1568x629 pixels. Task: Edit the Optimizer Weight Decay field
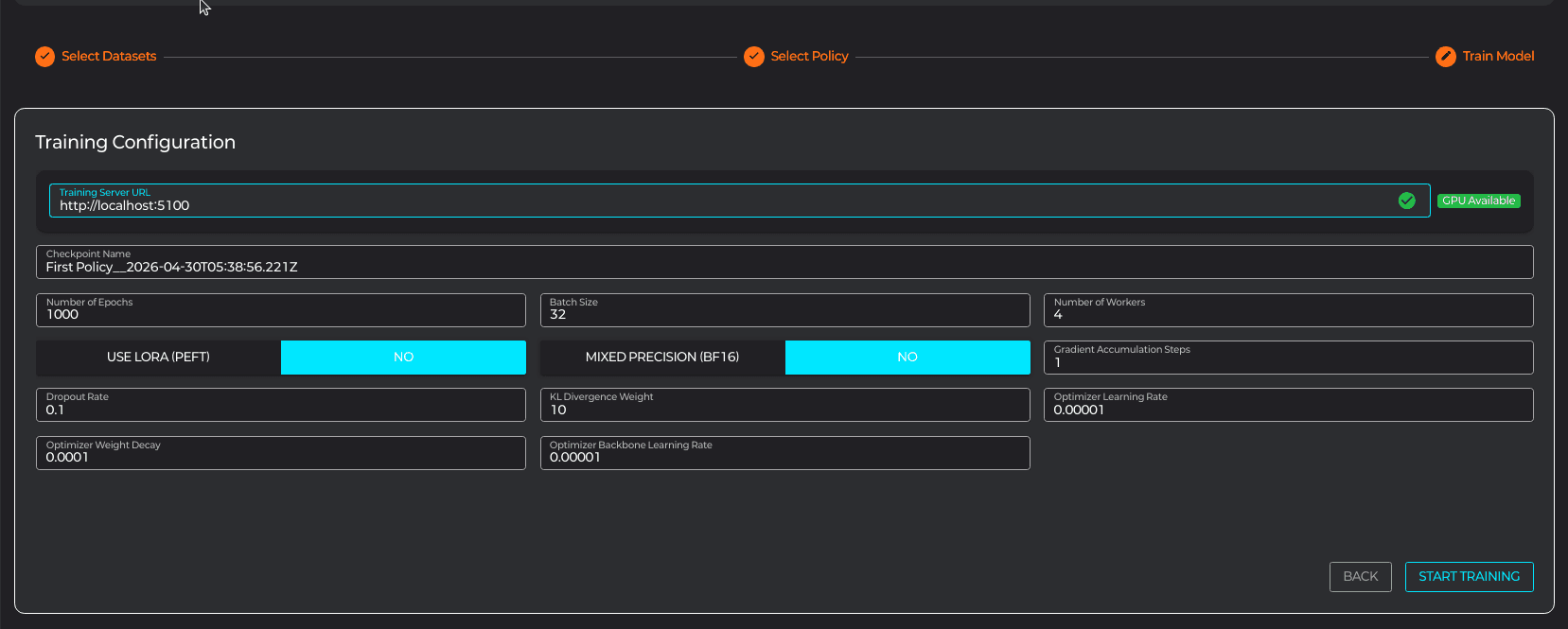tap(280, 453)
